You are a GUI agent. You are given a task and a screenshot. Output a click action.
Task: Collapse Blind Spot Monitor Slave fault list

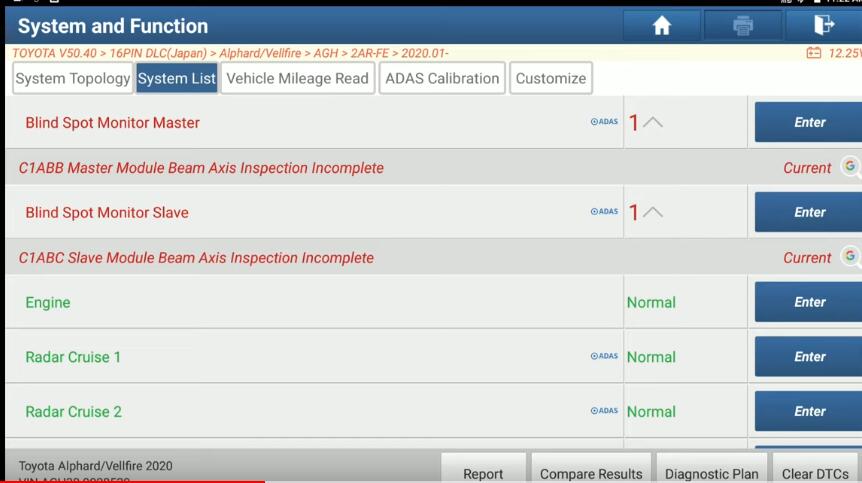[x=652, y=213]
